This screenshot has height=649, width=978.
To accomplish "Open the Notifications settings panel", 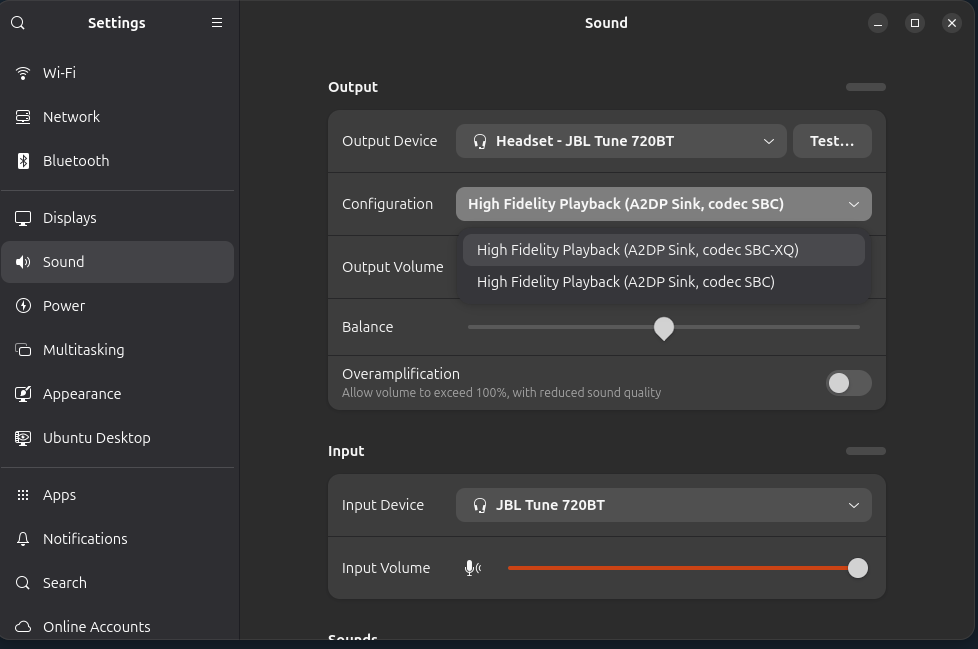I will tap(85, 539).
